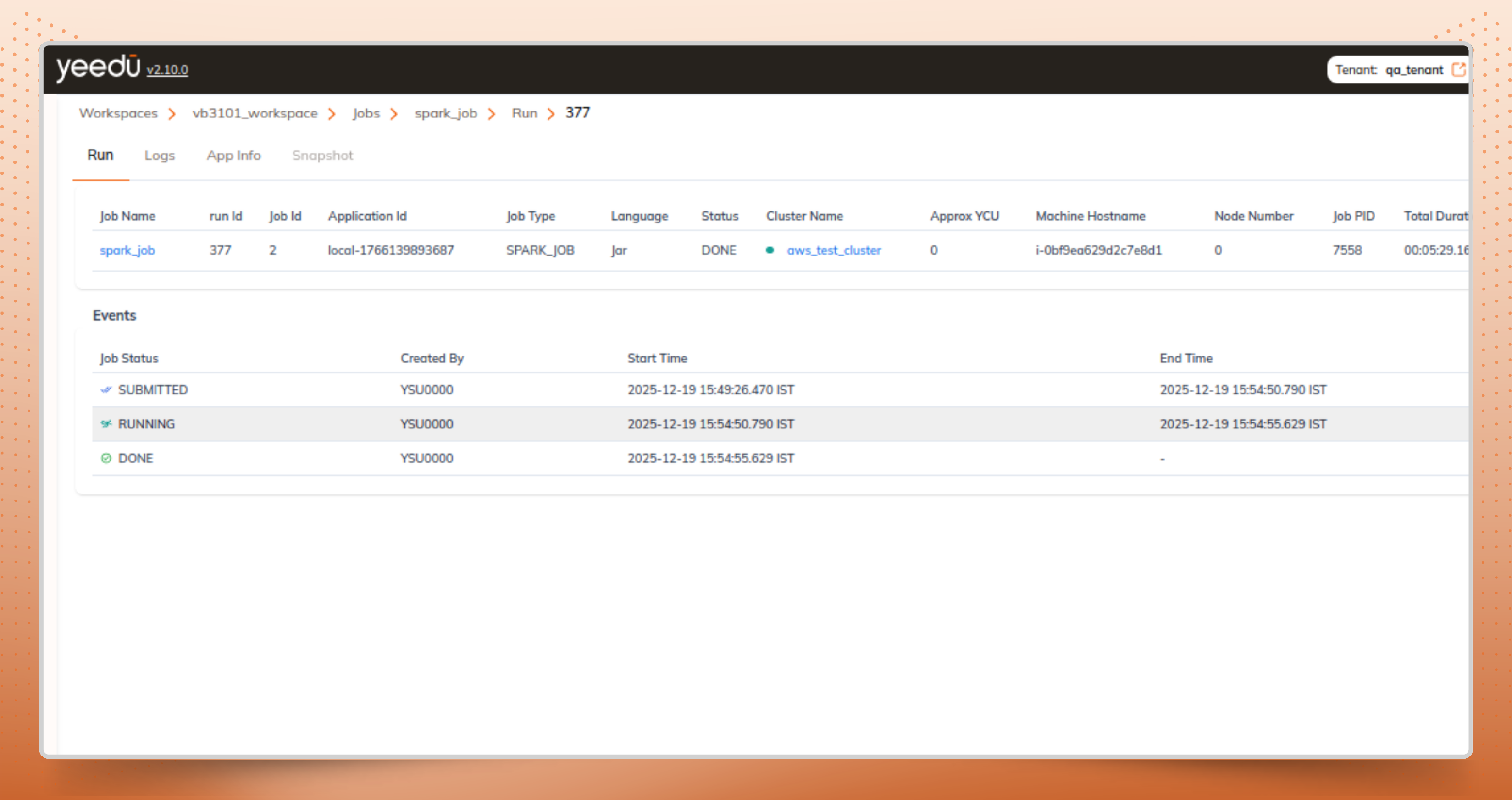
Task: Click the tenant external-link icon
Action: 1458,70
